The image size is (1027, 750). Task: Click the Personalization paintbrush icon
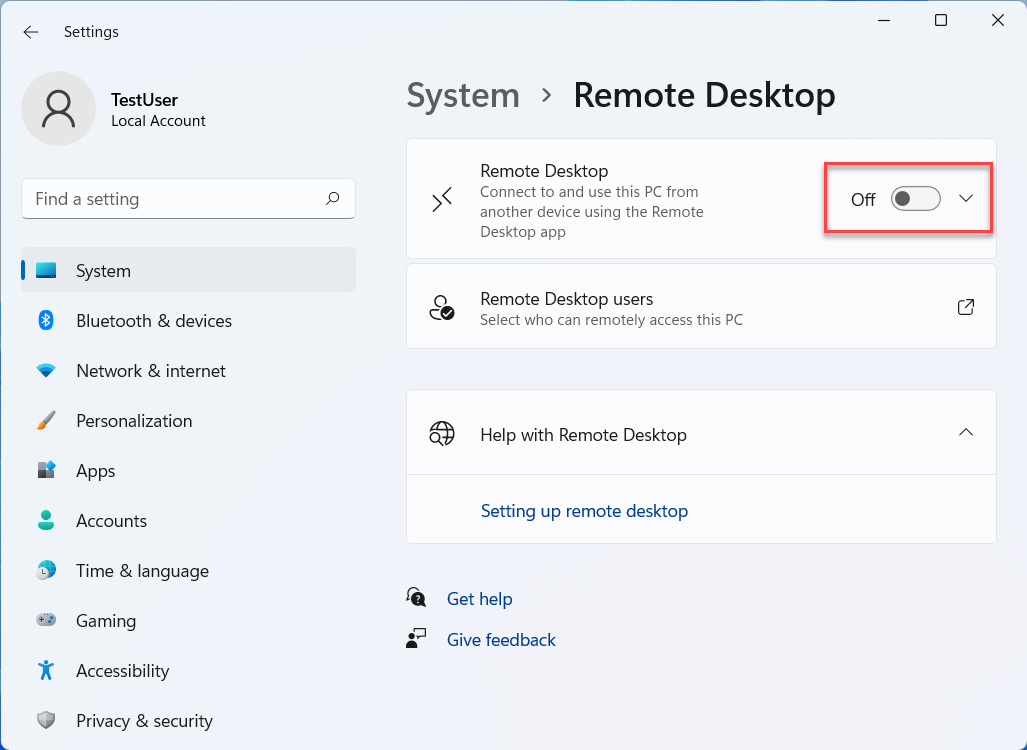coord(46,421)
